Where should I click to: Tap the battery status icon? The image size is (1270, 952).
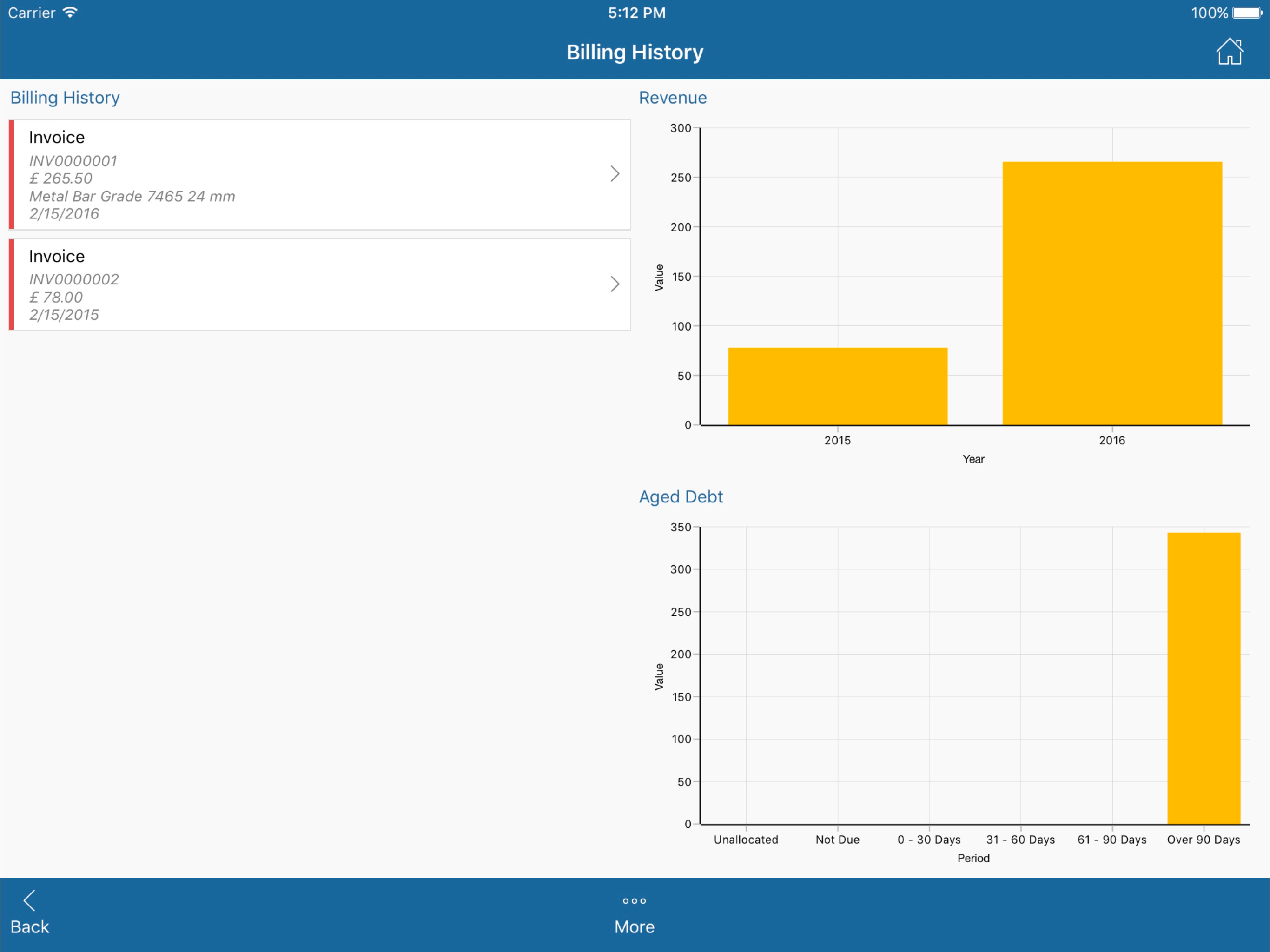coord(1248,13)
